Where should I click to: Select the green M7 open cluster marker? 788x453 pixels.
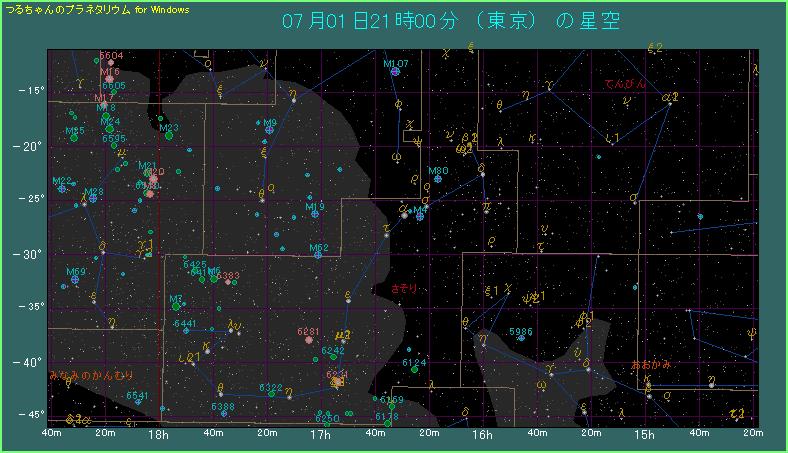[x=177, y=306]
